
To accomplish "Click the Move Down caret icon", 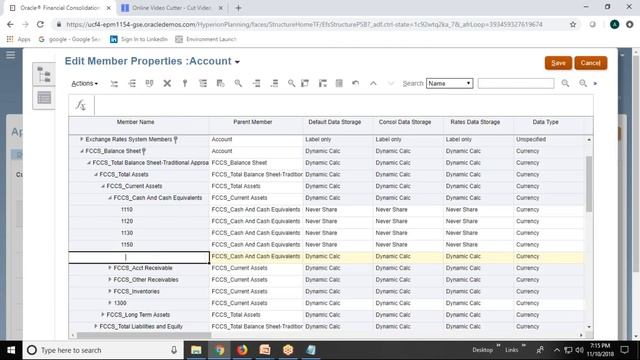I will pos(391,83).
